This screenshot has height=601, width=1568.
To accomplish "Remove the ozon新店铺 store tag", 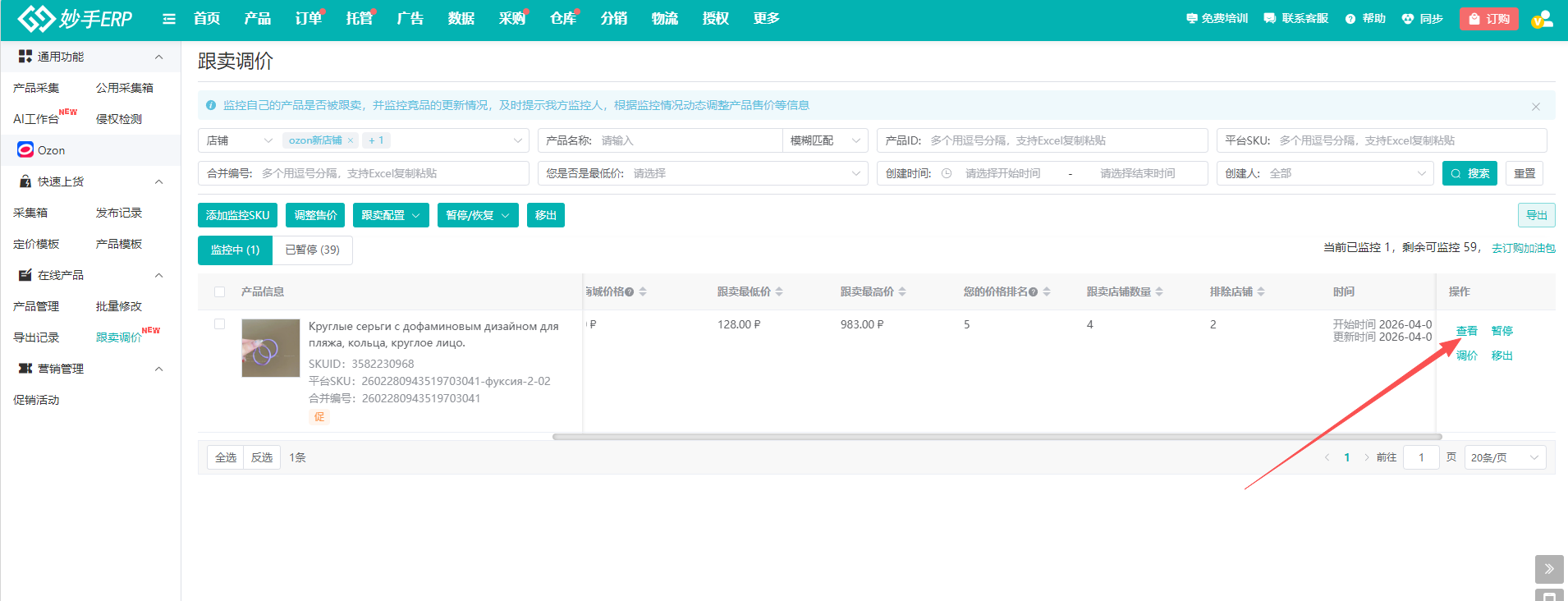I will tap(351, 140).
